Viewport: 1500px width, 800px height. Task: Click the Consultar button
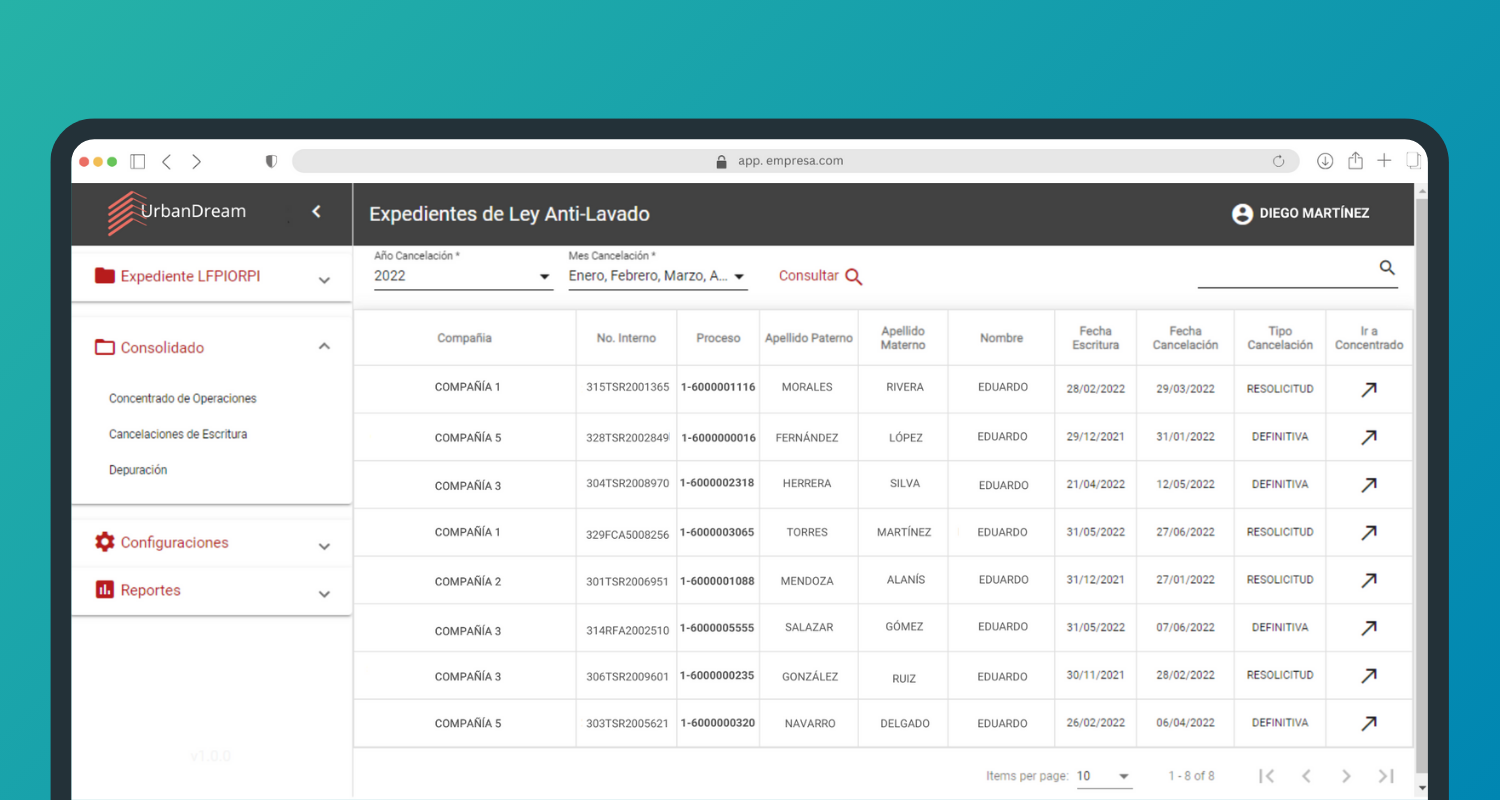tap(820, 276)
